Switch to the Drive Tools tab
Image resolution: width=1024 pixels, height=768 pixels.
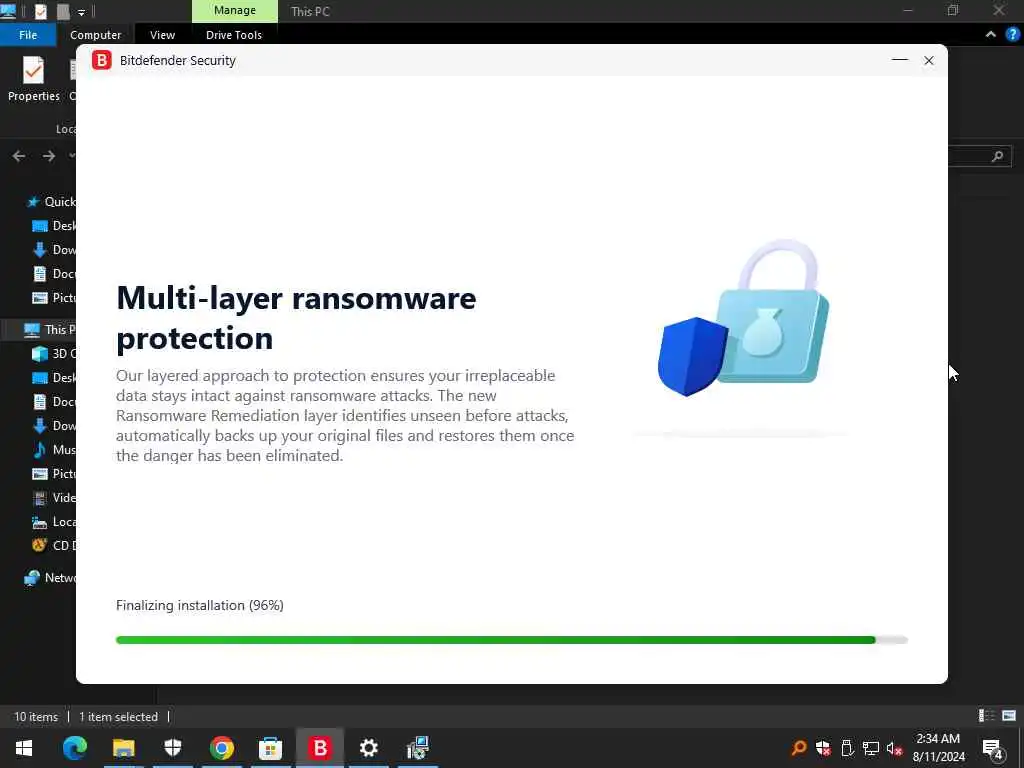(234, 35)
